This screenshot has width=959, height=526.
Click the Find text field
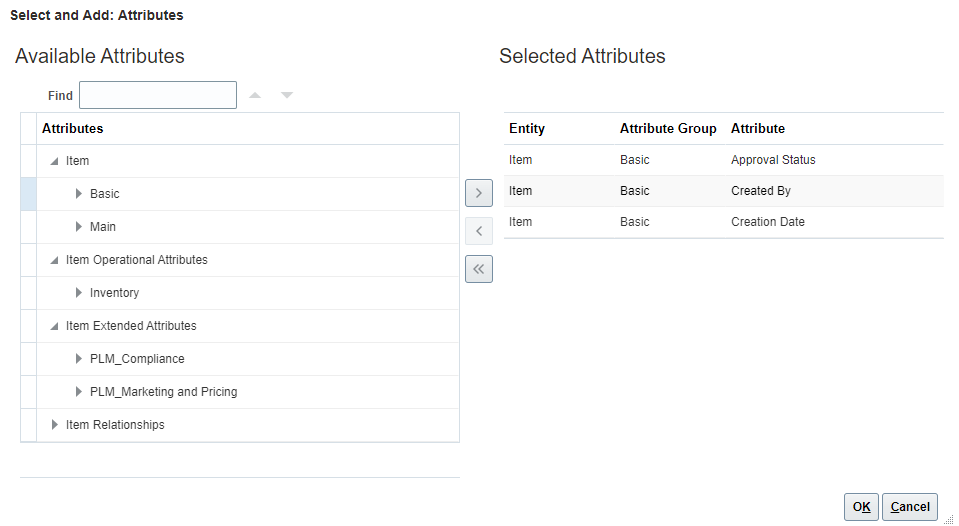[x=158, y=95]
